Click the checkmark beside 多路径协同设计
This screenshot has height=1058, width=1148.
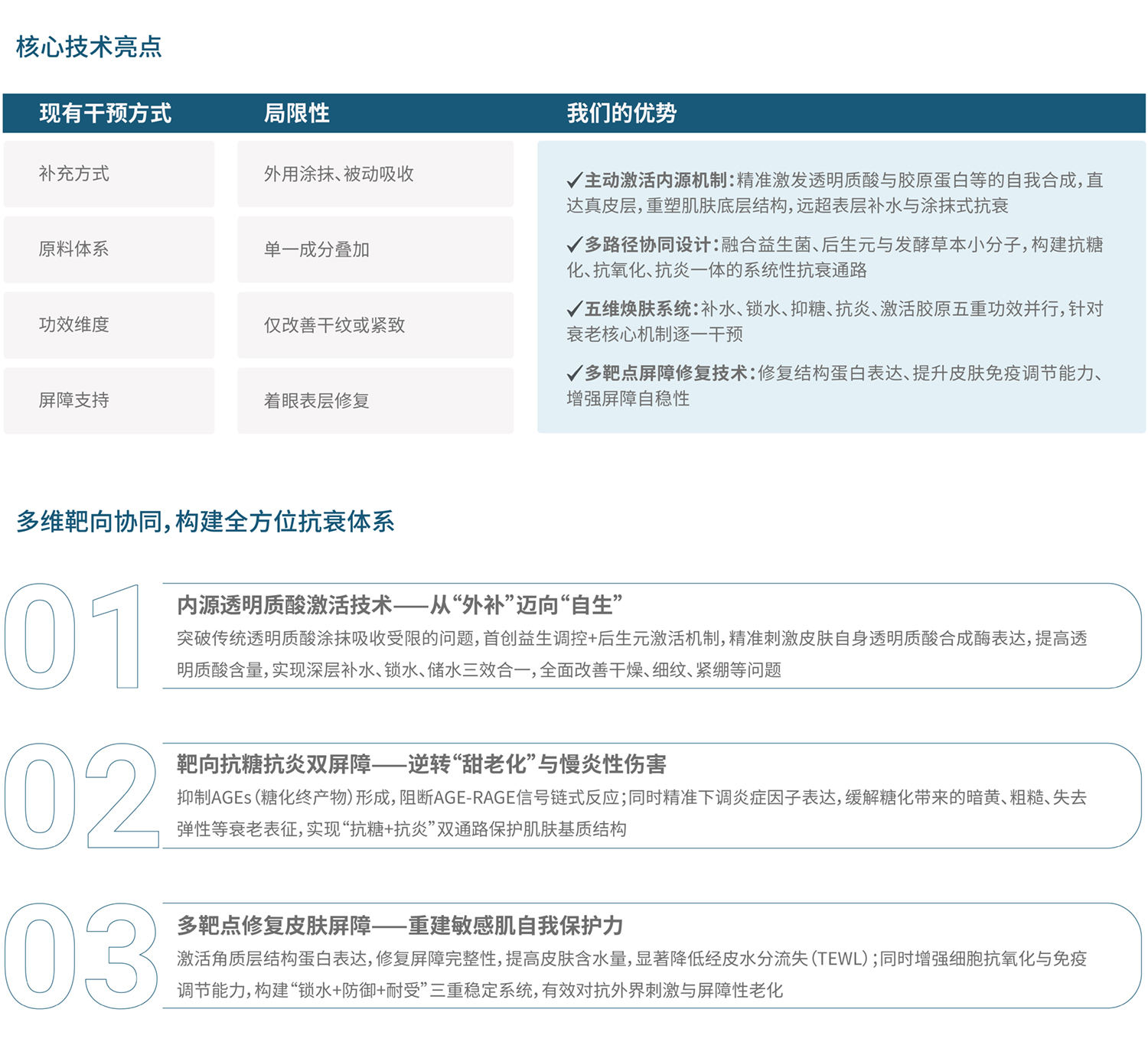[574, 245]
